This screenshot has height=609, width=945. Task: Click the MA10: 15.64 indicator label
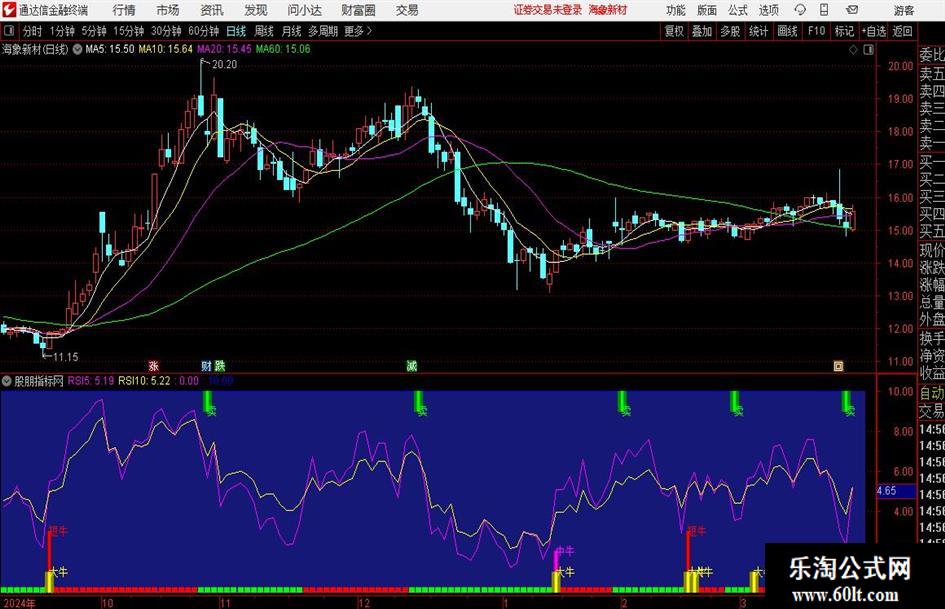(x=166, y=49)
